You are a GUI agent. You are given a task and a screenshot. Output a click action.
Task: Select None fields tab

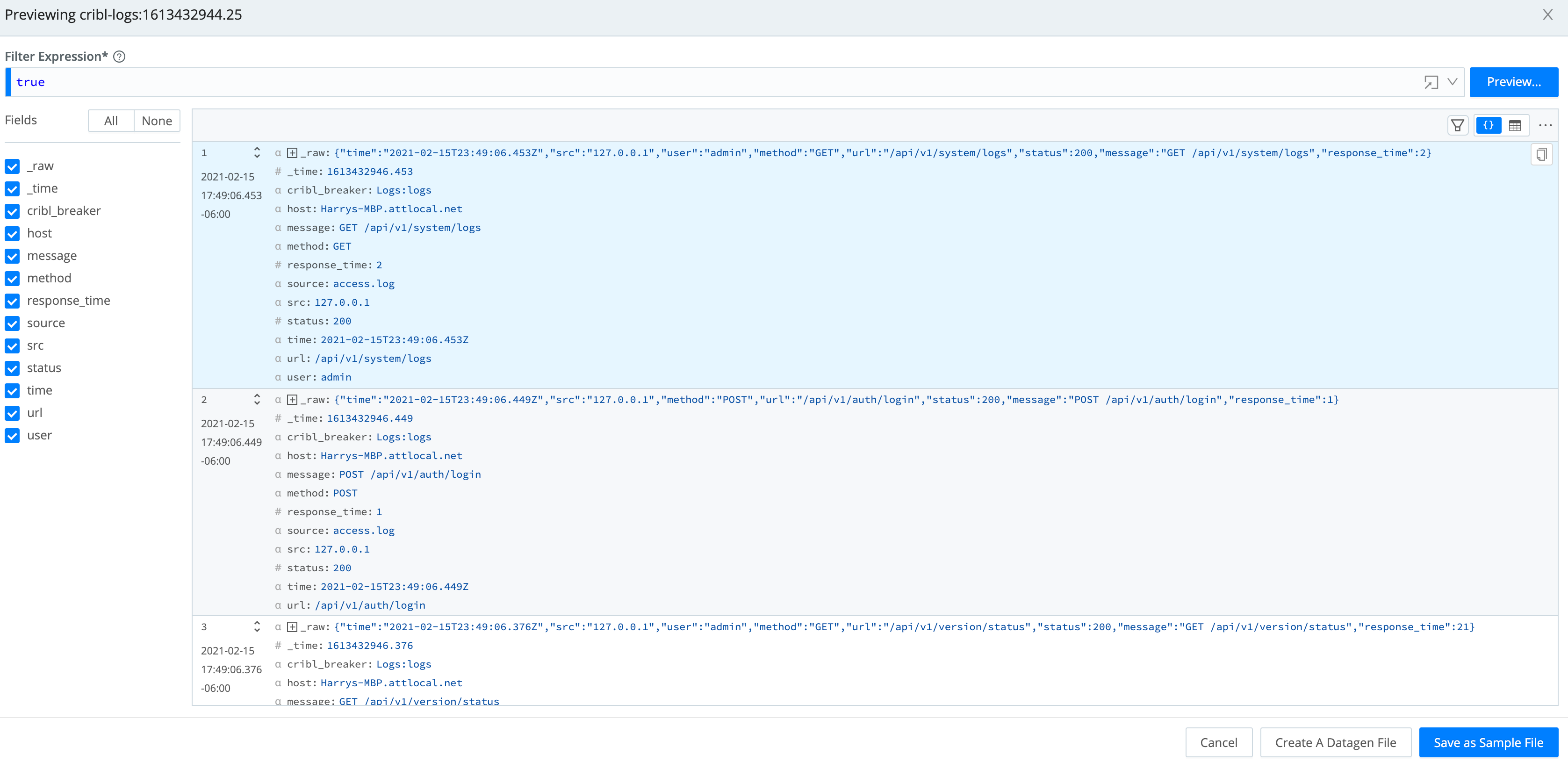[x=157, y=121]
